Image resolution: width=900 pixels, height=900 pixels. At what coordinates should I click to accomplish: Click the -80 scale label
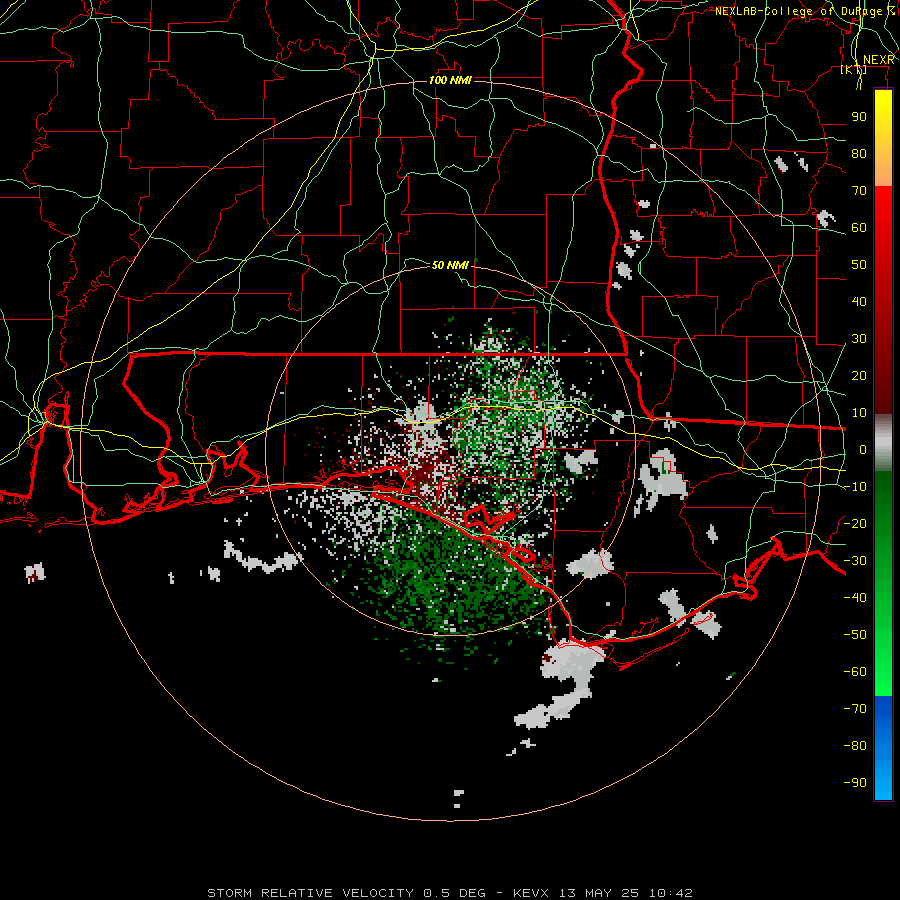[x=855, y=746]
